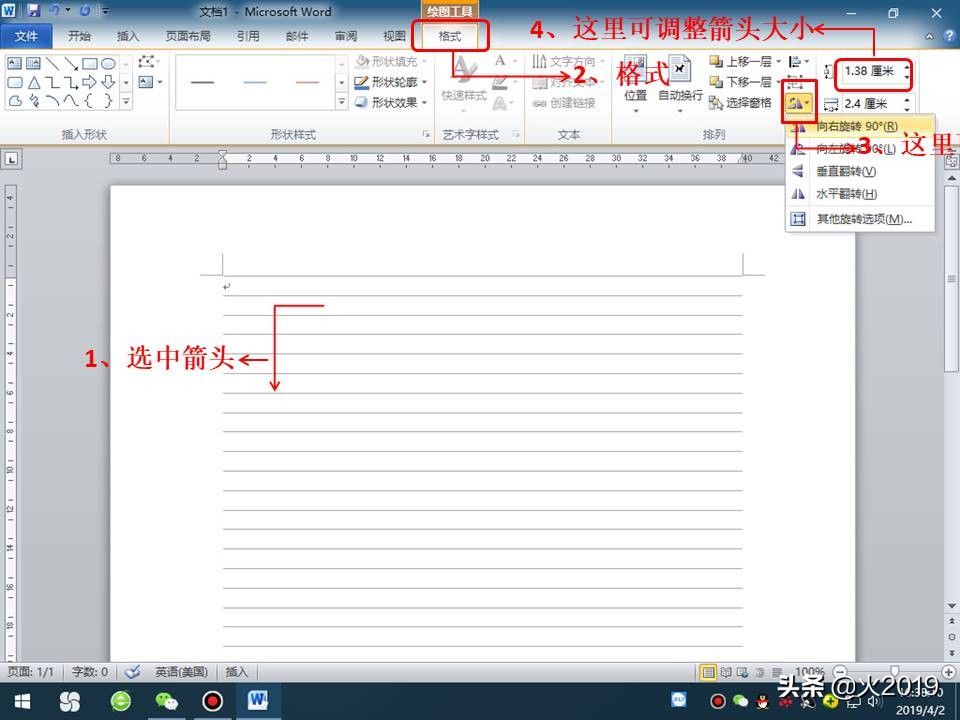Select the 自动换行 (Wrap Text) icon
Image resolution: width=960 pixels, height=720 pixels.
click(678, 72)
